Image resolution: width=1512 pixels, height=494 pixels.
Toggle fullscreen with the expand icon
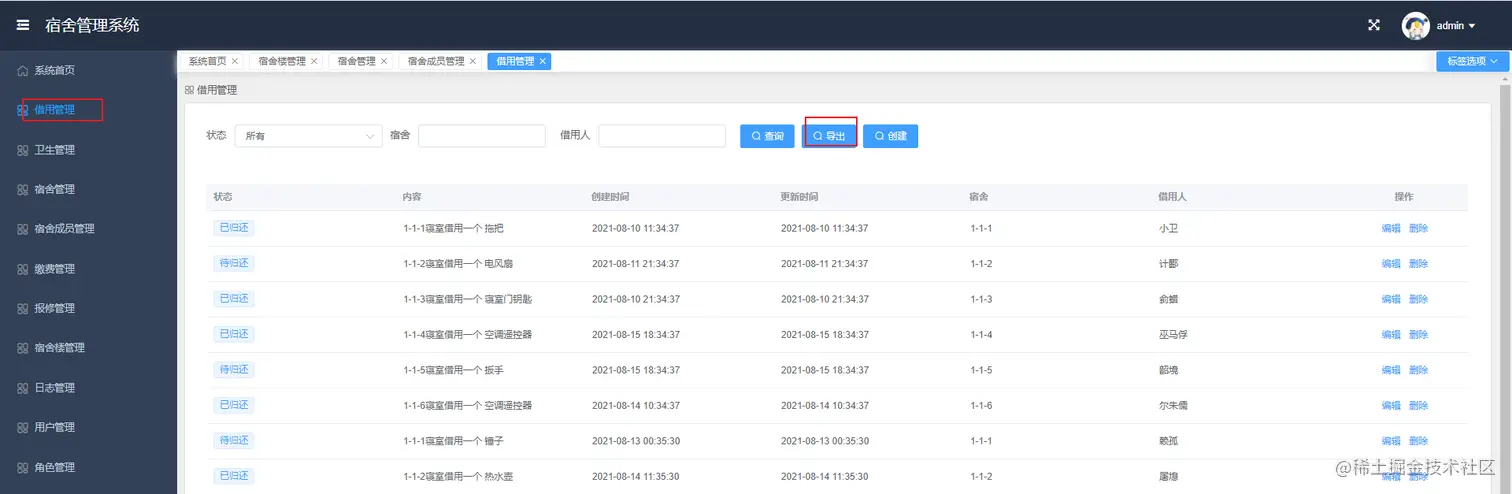(x=1374, y=26)
